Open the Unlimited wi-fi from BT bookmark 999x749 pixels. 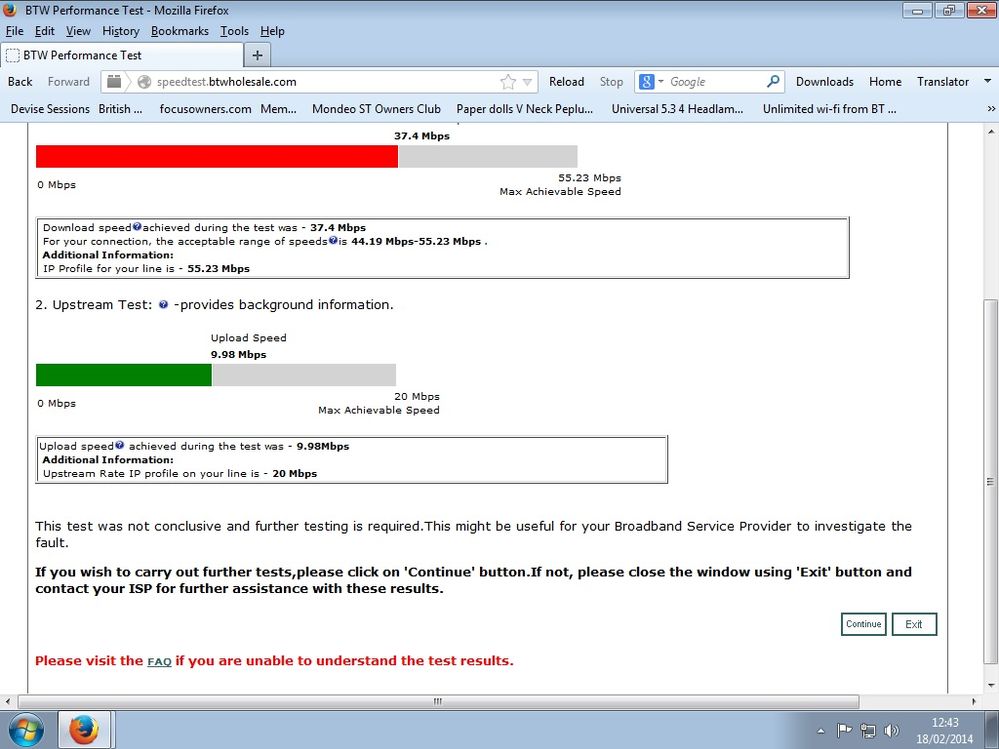830,109
